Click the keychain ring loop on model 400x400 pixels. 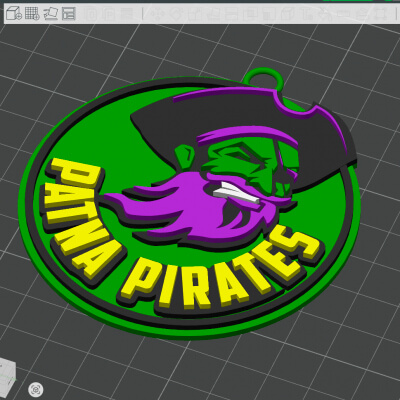[x=263, y=78]
